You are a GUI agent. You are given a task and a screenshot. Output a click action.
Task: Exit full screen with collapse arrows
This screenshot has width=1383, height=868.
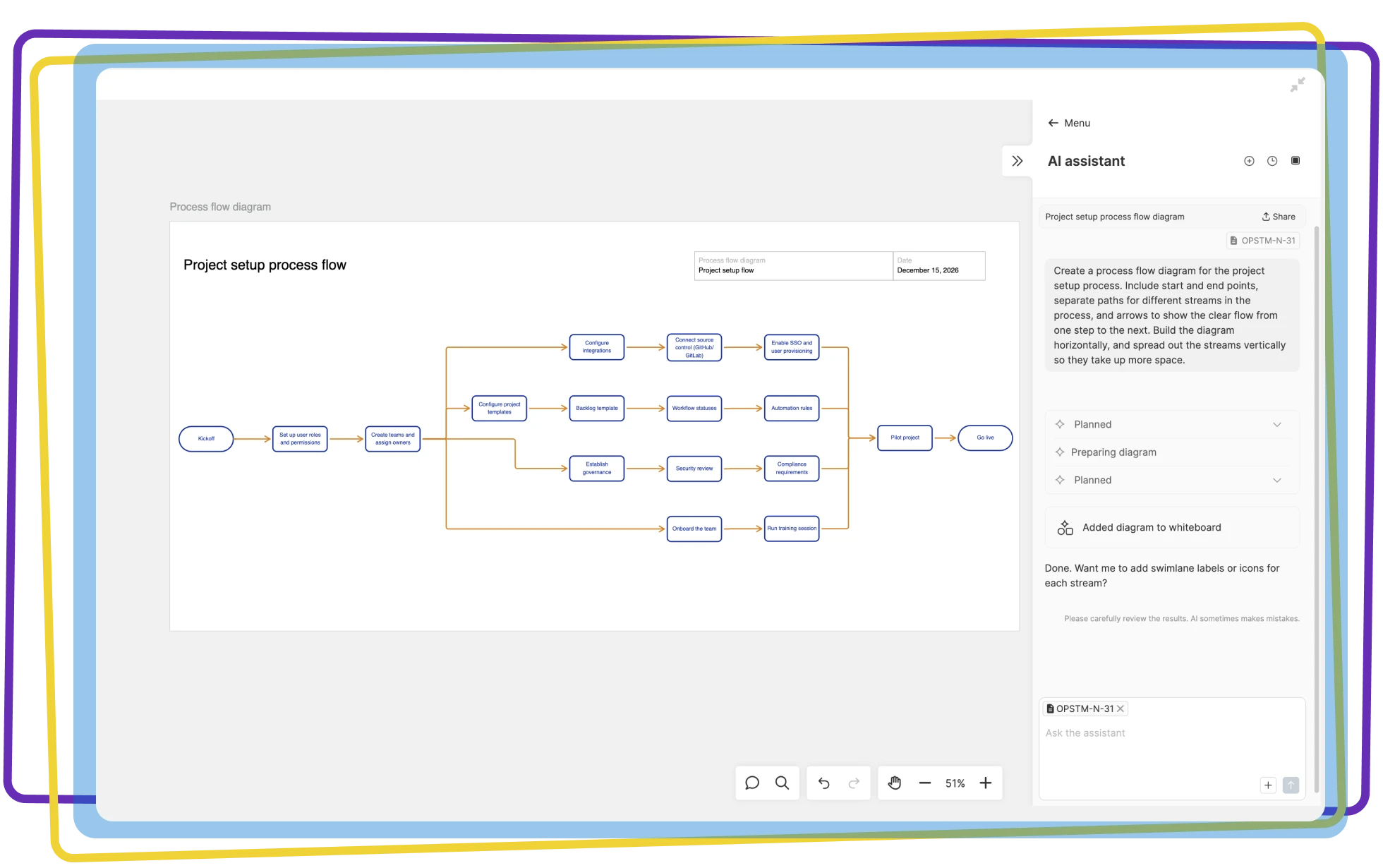point(1298,85)
